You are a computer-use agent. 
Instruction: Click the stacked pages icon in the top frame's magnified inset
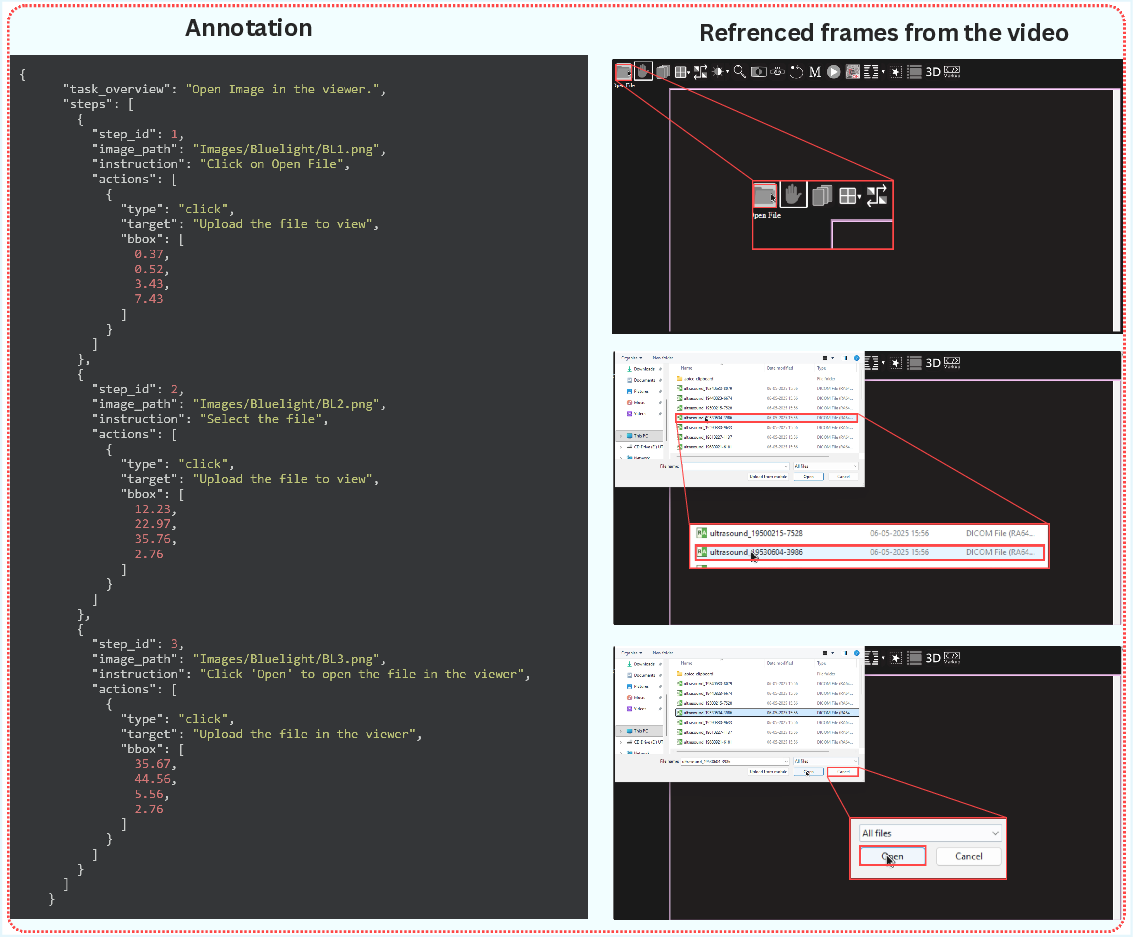pos(822,196)
